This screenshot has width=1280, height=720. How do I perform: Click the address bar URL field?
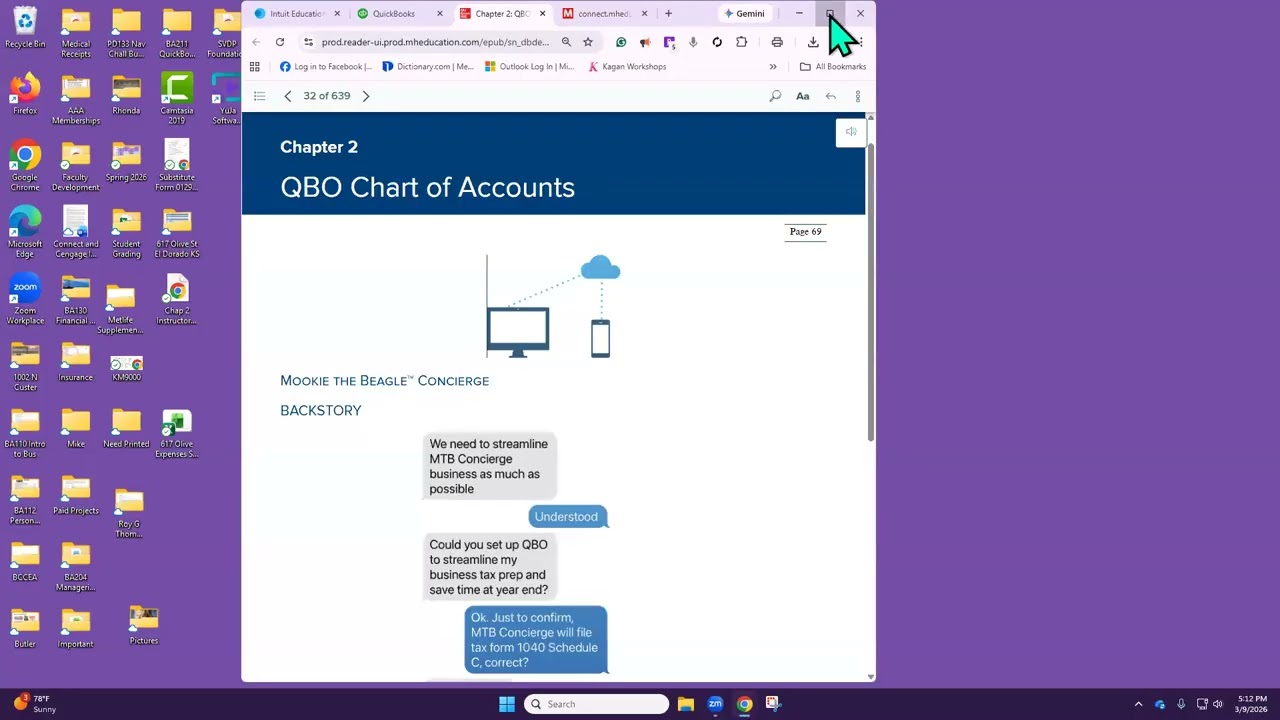tap(435, 42)
